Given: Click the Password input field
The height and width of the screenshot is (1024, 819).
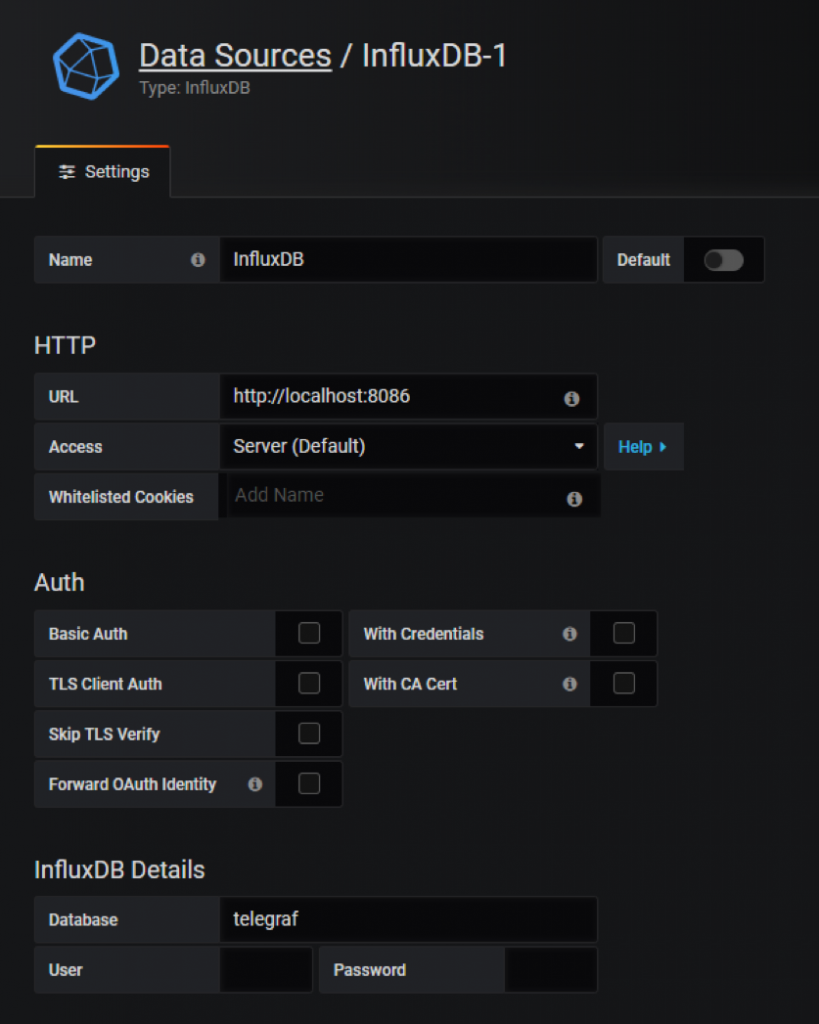Looking at the screenshot, I should click(x=551, y=970).
